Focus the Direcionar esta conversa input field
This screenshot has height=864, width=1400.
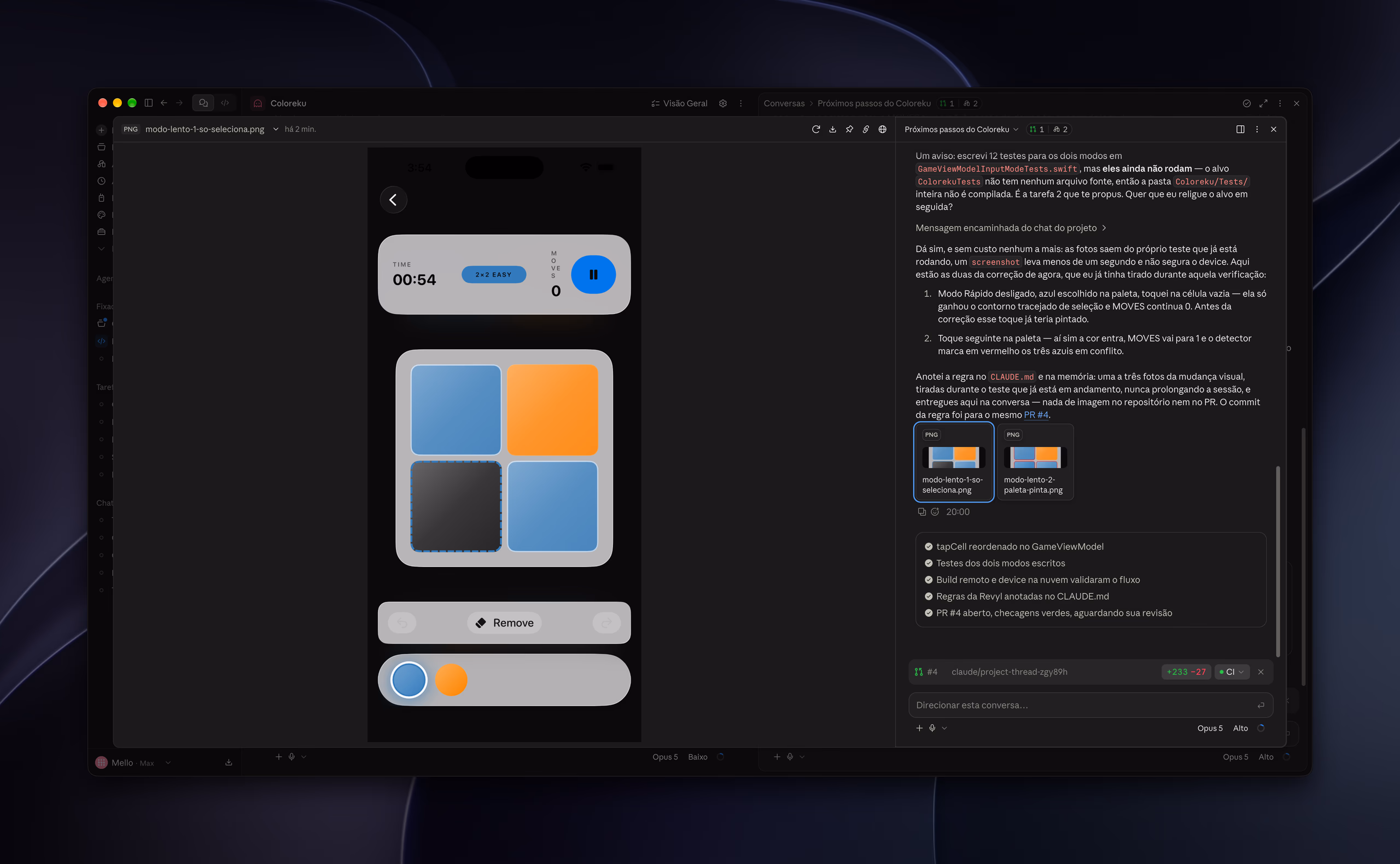coord(1090,705)
